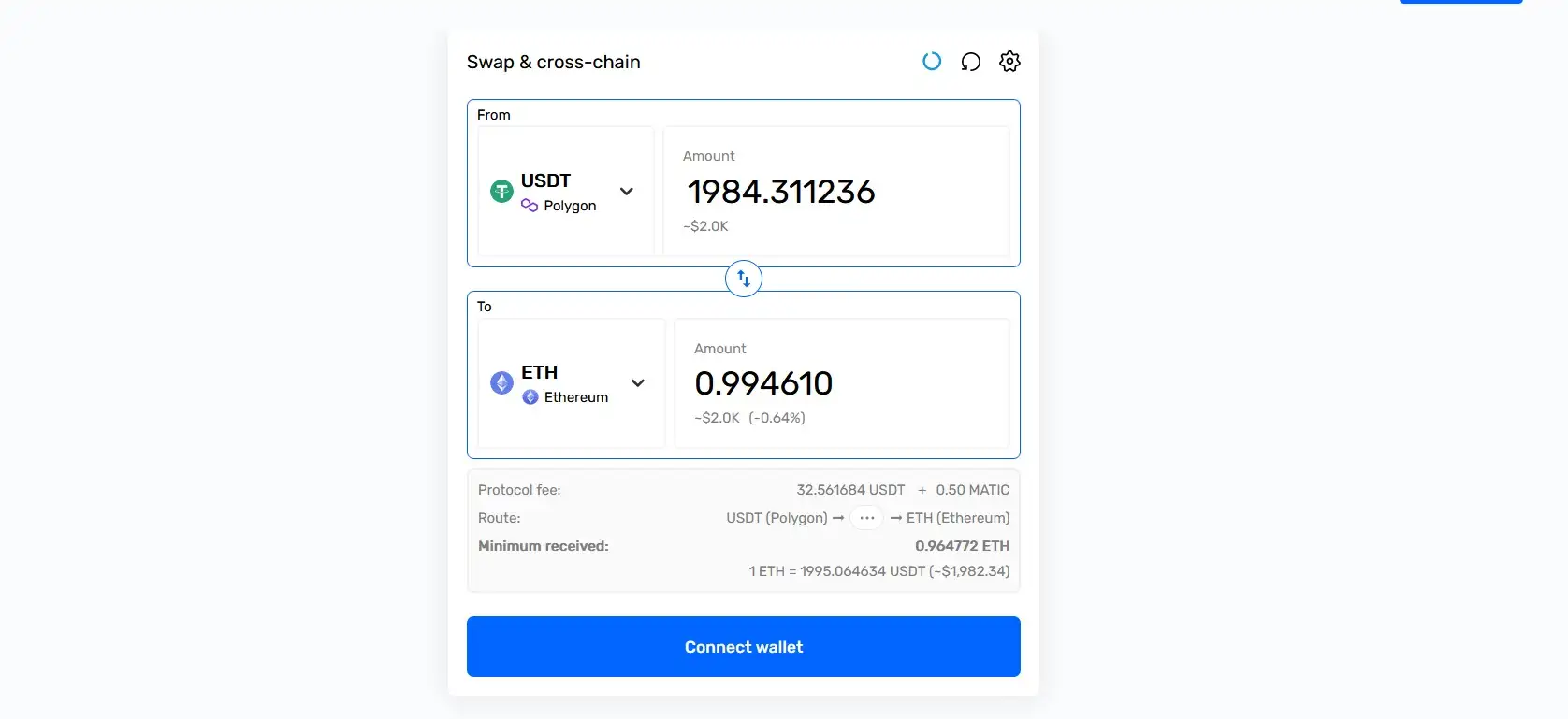
Task: Click the Ethereum network label
Action: point(576,397)
